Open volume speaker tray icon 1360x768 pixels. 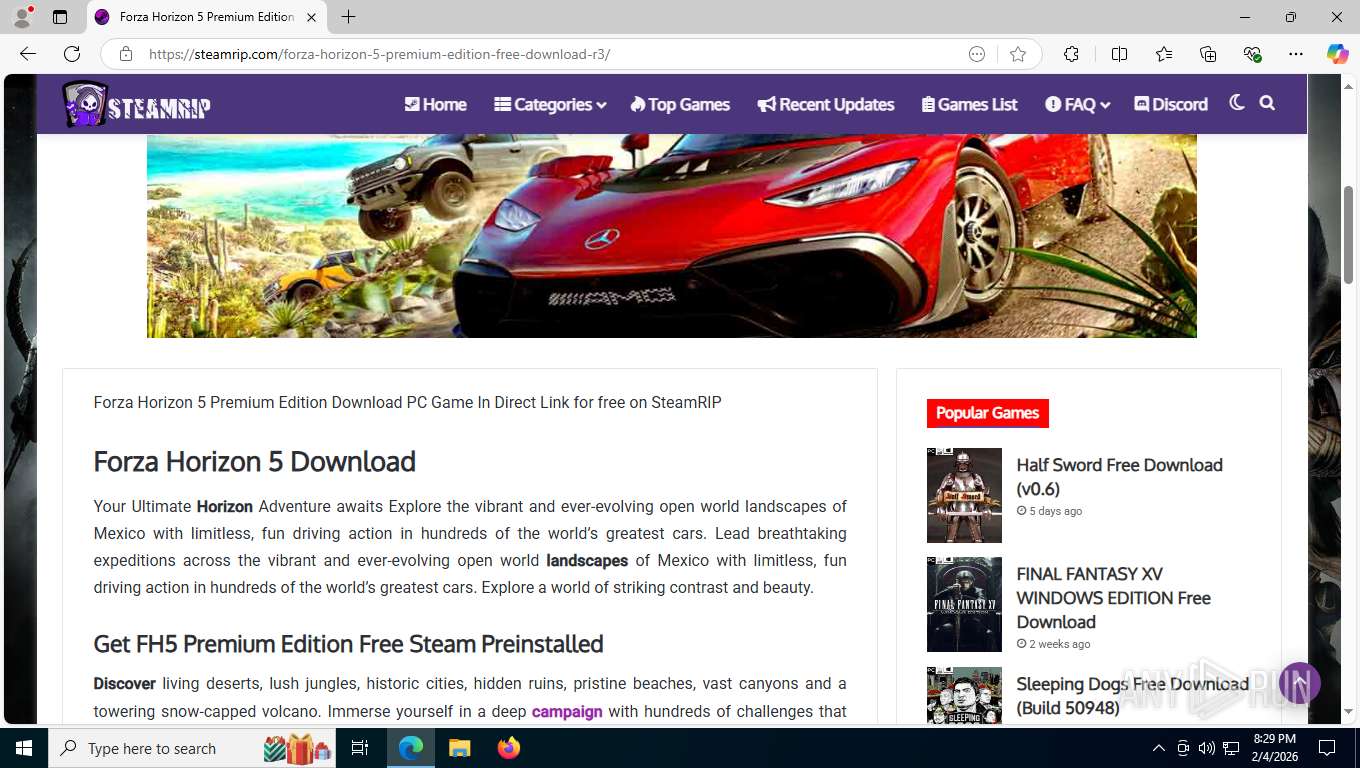point(1207,748)
